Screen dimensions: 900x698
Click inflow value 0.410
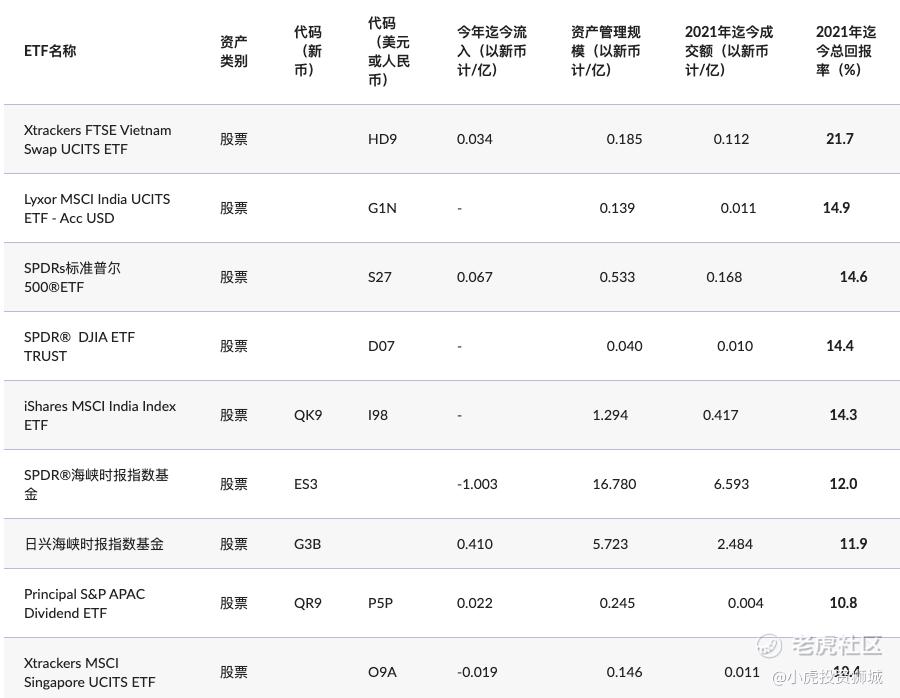[475, 544]
